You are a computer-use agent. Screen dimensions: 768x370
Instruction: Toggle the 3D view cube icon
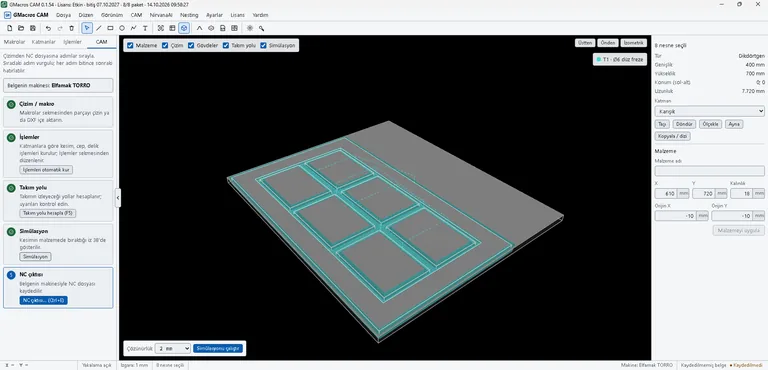coord(184,28)
